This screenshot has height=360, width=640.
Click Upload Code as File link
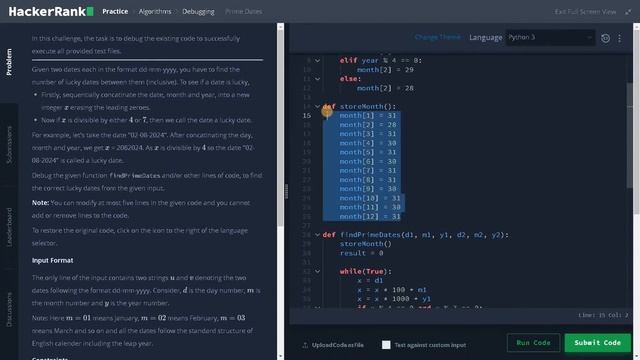337,345
